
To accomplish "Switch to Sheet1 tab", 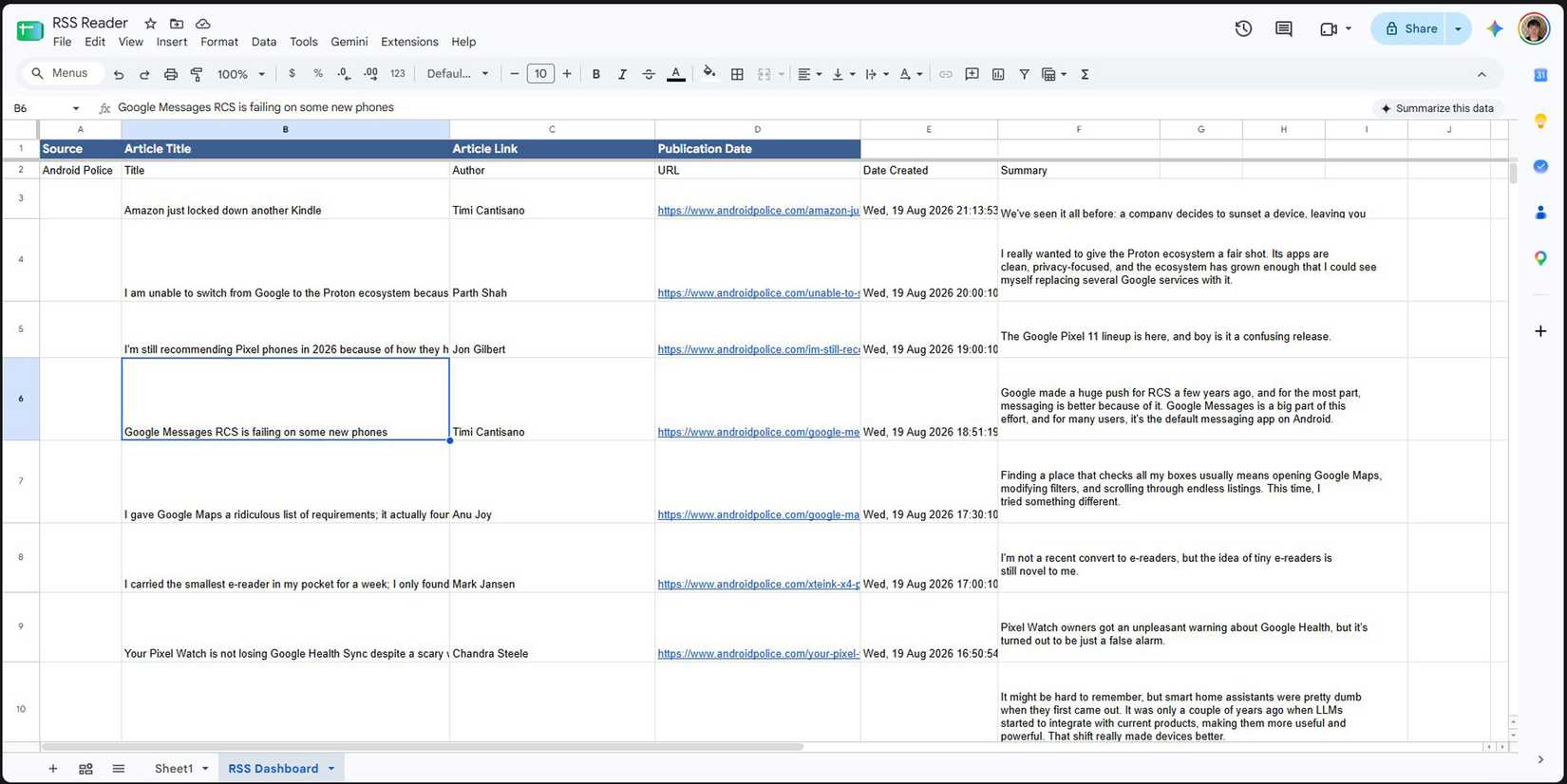I will click(174, 769).
